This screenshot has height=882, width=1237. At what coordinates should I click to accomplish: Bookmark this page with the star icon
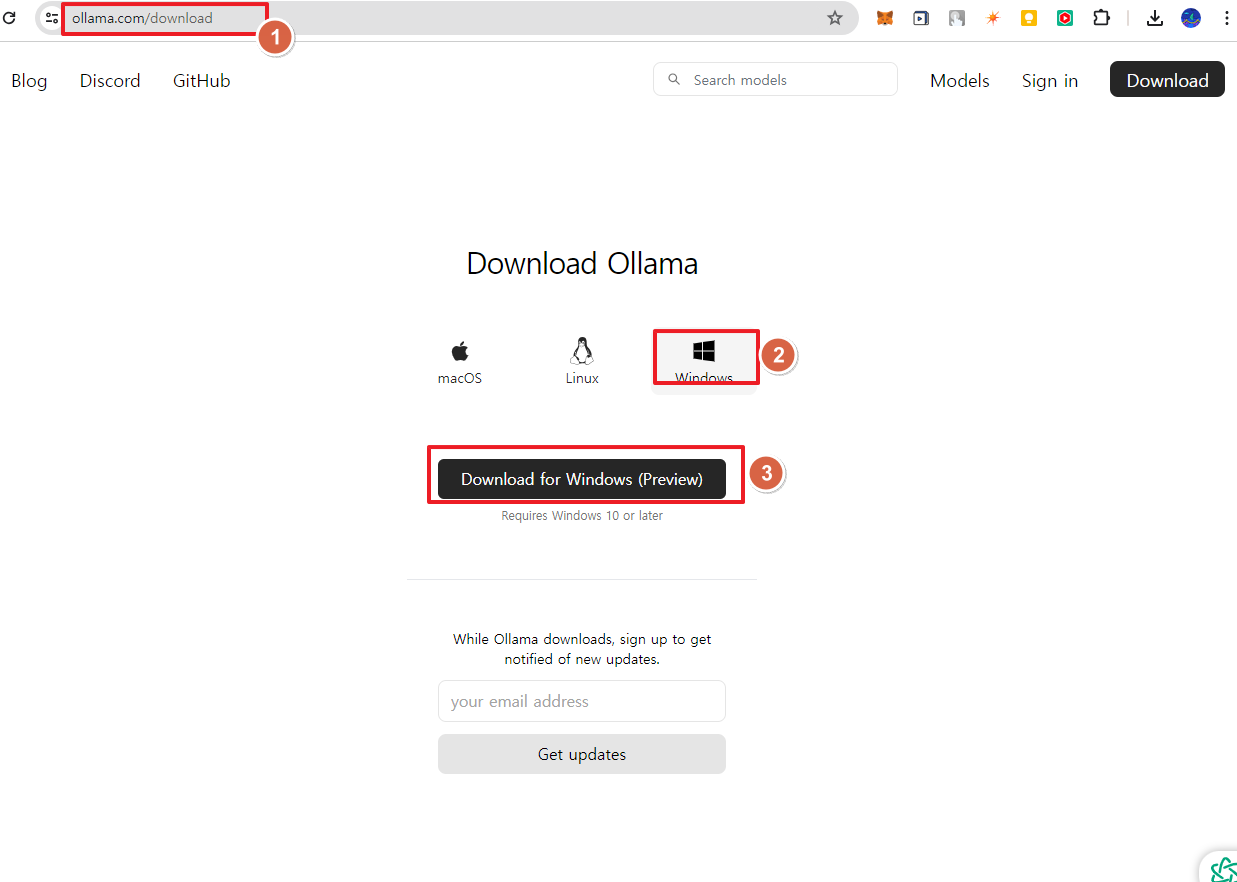tap(835, 18)
